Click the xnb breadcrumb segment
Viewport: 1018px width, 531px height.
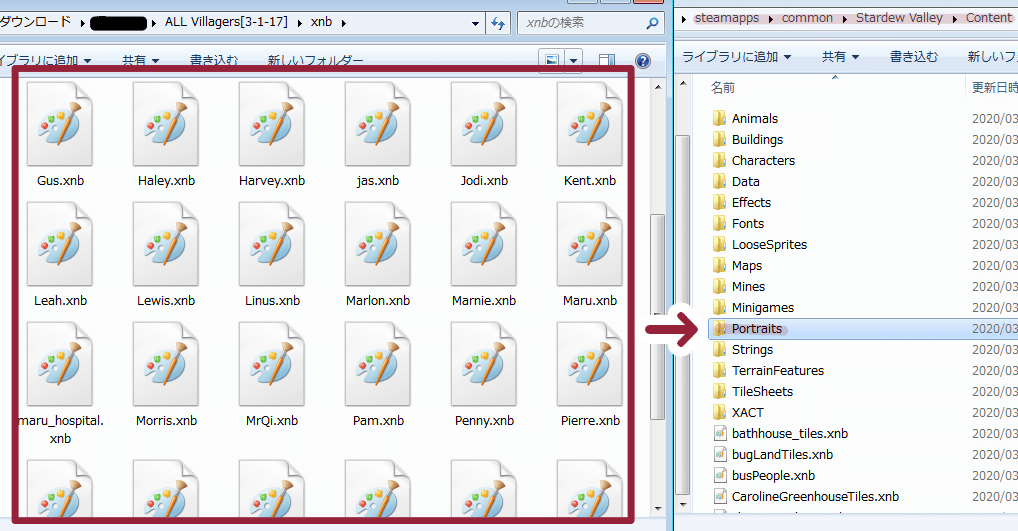pos(321,22)
